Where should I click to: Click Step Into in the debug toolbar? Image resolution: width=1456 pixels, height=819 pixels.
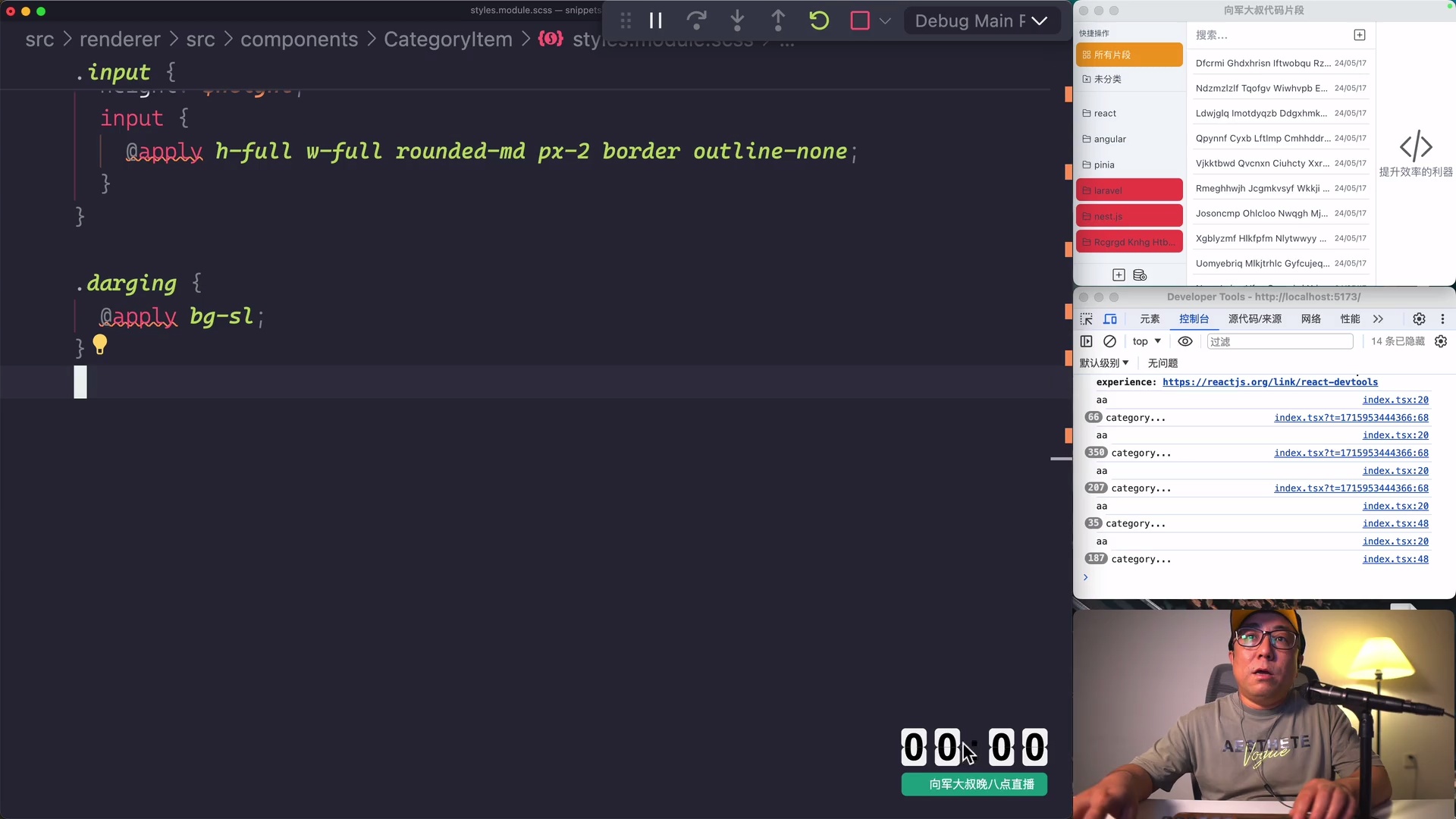click(737, 20)
